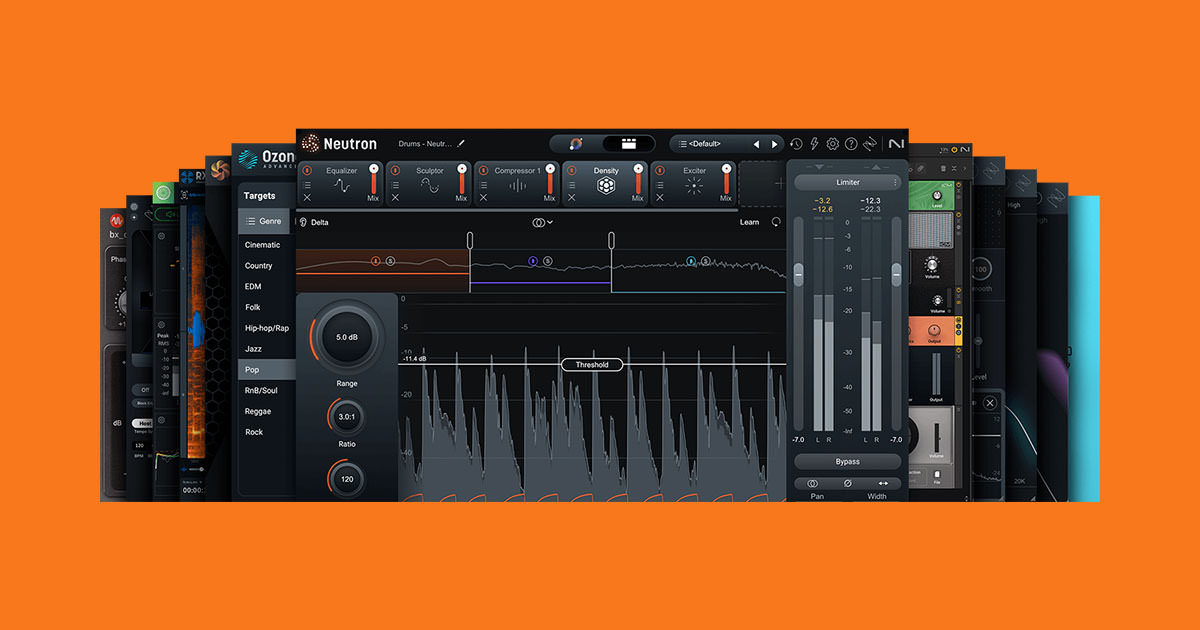Click the Threshold label on the line
This screenshot has width=1200, height=630.
pos(592,365)
